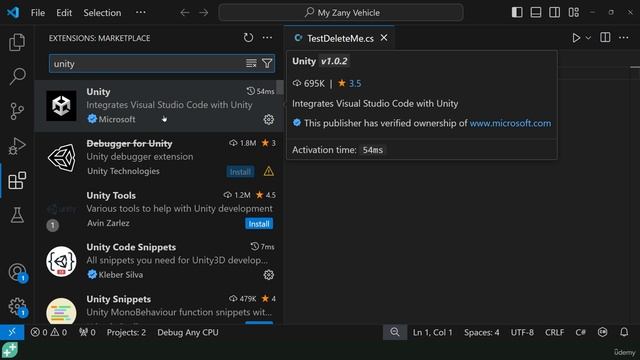Go to line via Ln 1, Col 1
Image resolution: width=640 pixels, height=360 pixels.
[433, 333]
